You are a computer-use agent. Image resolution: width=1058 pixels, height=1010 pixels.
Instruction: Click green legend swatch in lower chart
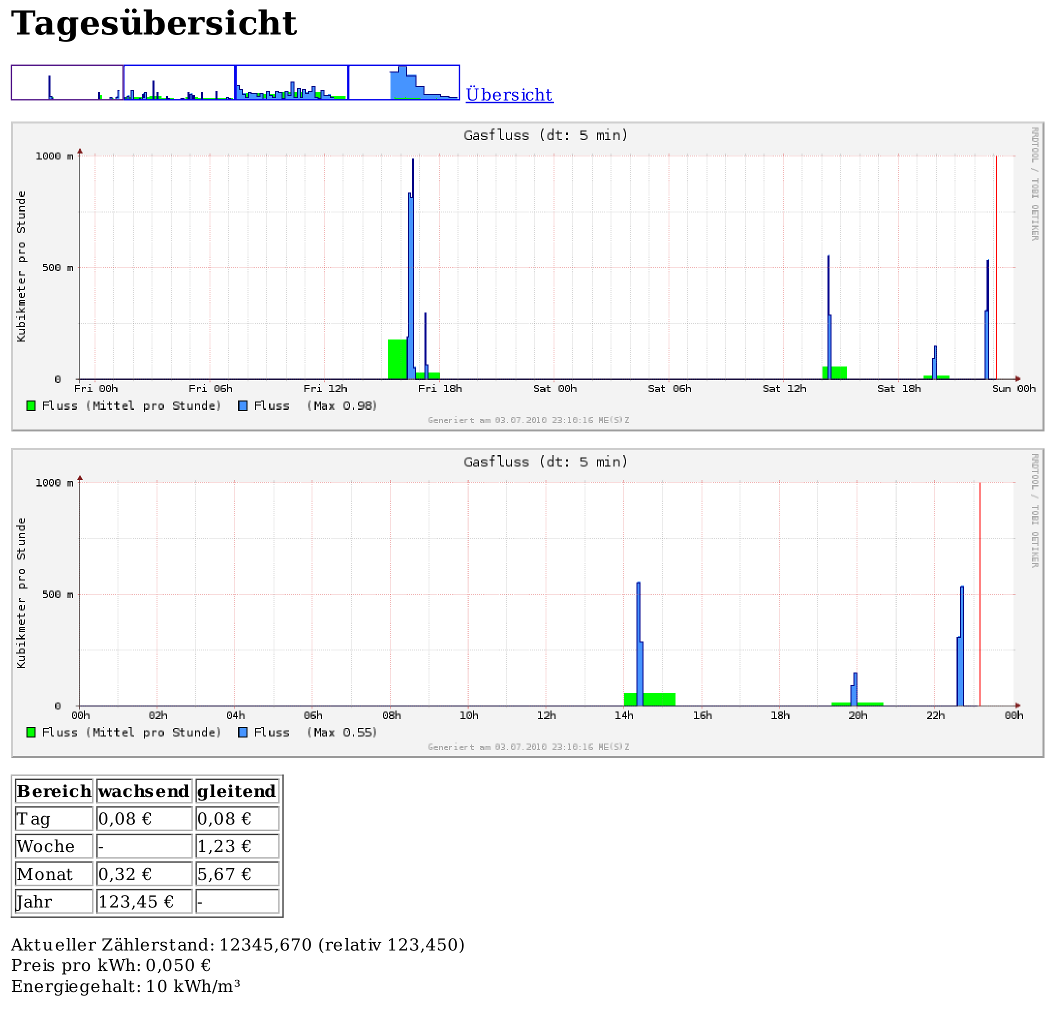31,733
